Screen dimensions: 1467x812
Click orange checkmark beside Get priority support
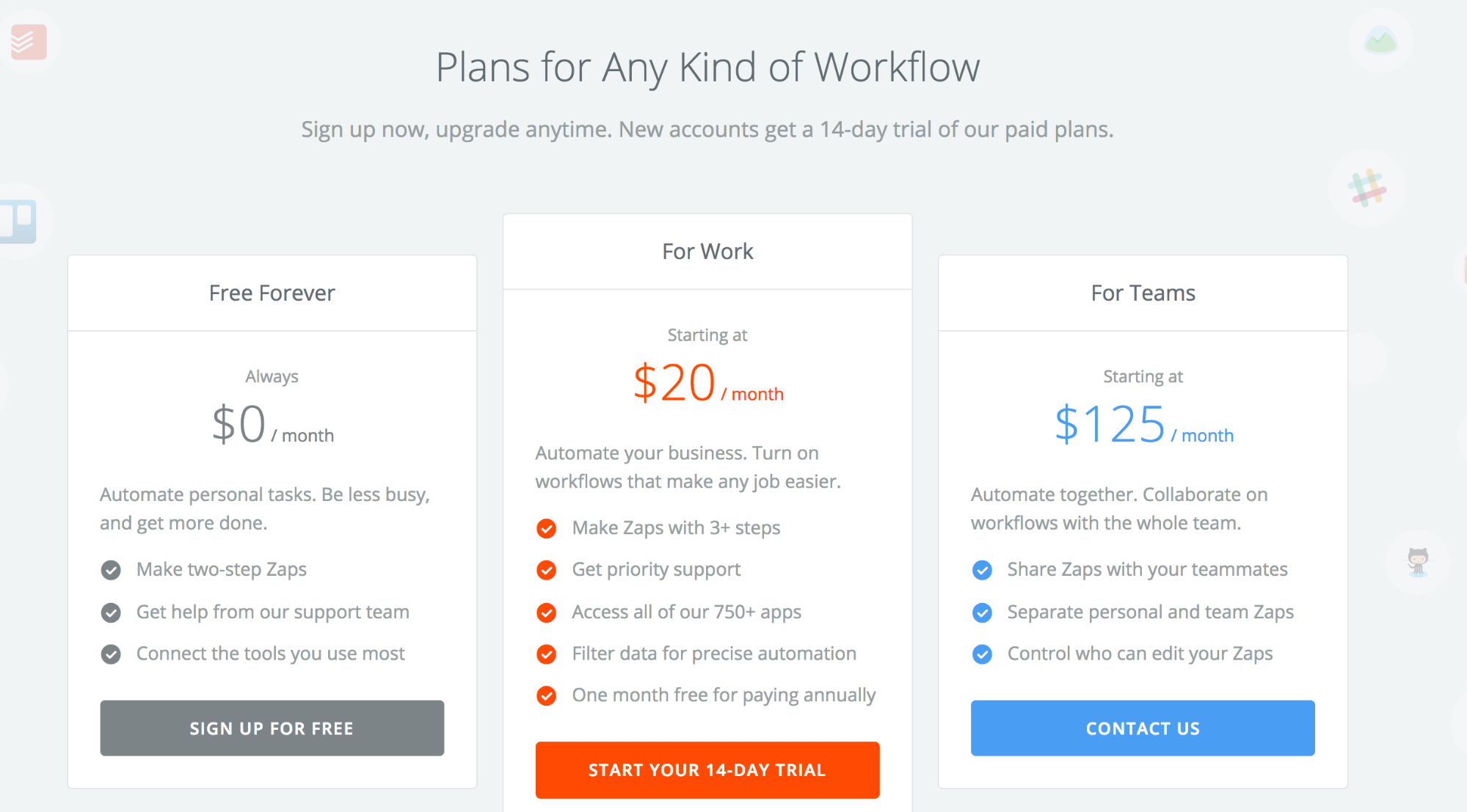[x=546, y=570]
